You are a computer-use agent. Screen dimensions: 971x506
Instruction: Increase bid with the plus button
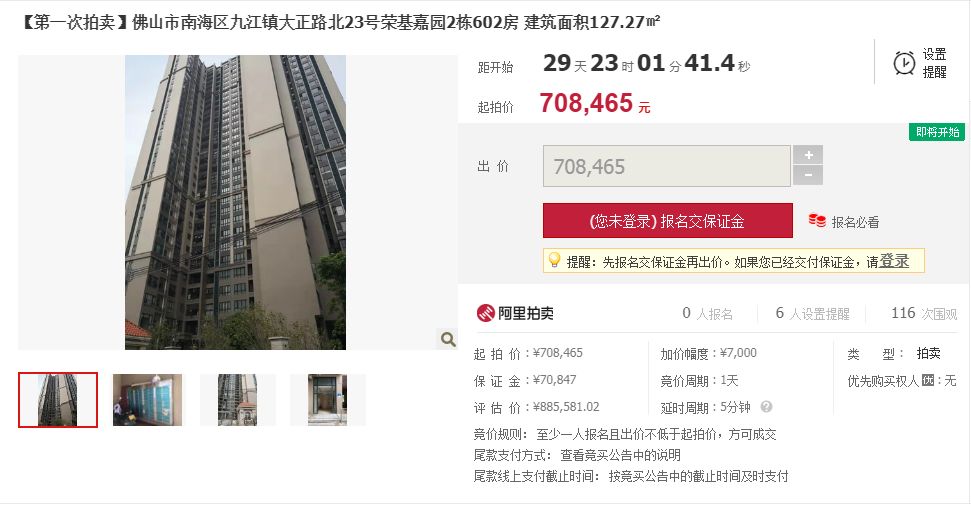(x=808, y=155)
